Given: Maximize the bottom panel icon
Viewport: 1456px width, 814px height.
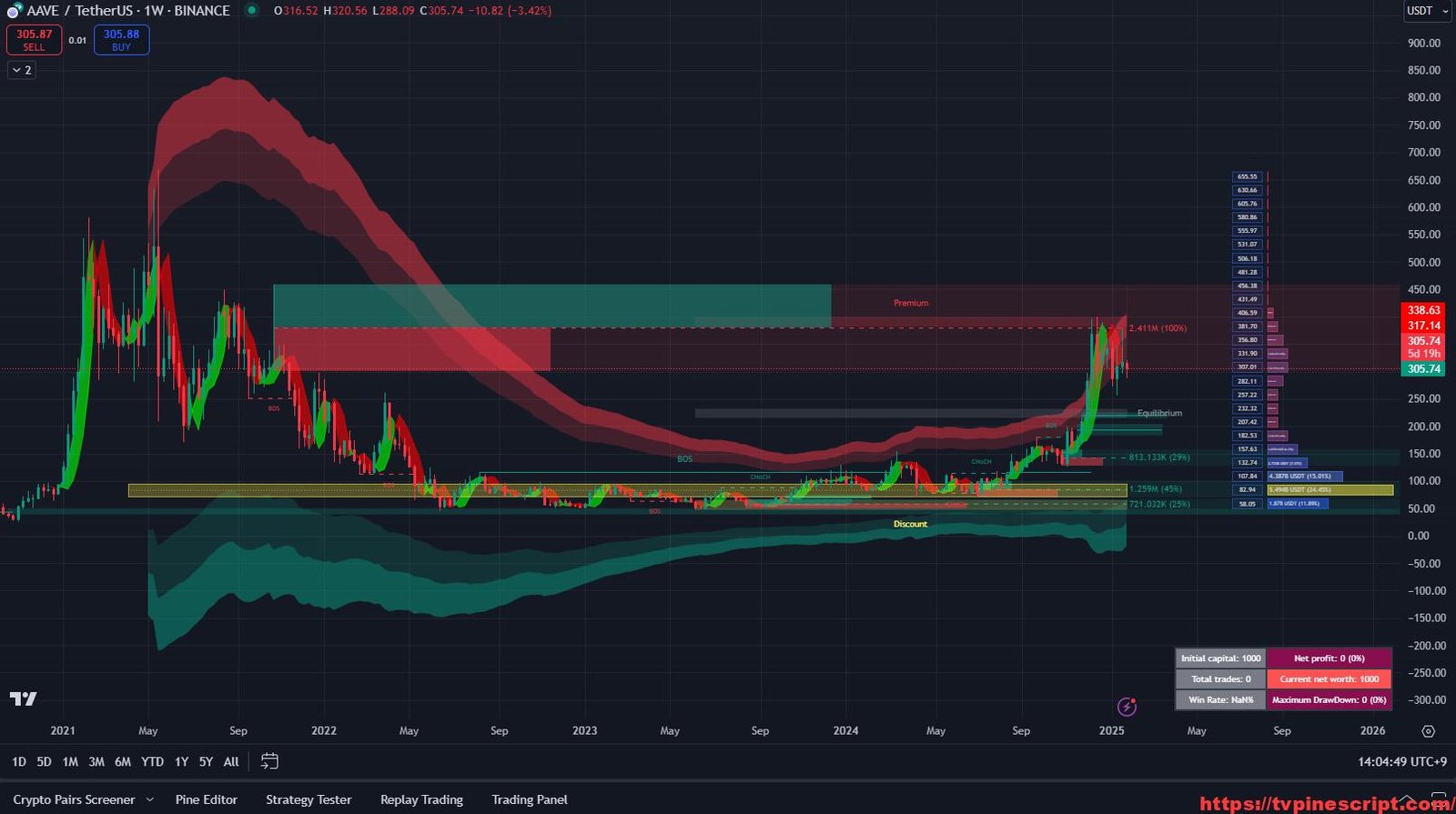Looking at the screenshot, I should (1439, 799).
